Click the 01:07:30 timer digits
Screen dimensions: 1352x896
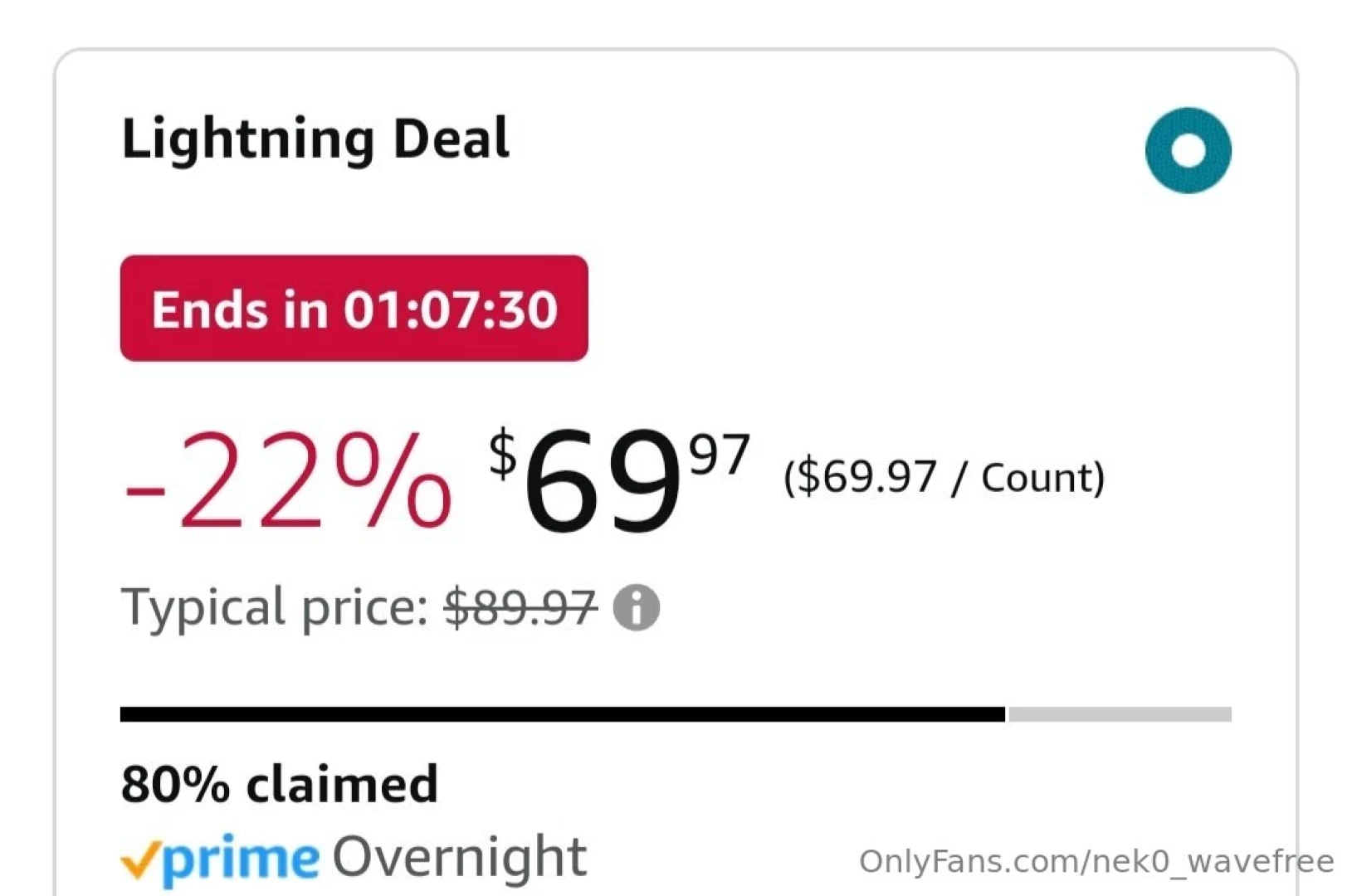[451, 309]
